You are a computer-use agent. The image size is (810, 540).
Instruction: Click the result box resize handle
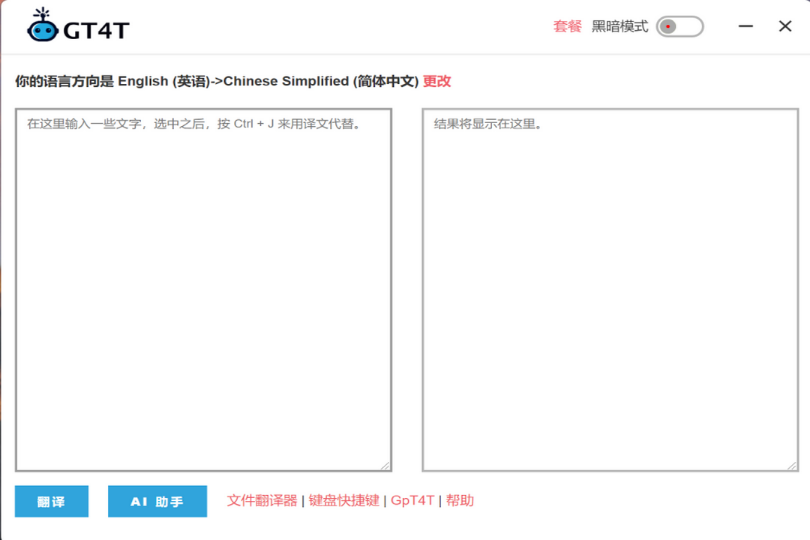tap(792, 465)
